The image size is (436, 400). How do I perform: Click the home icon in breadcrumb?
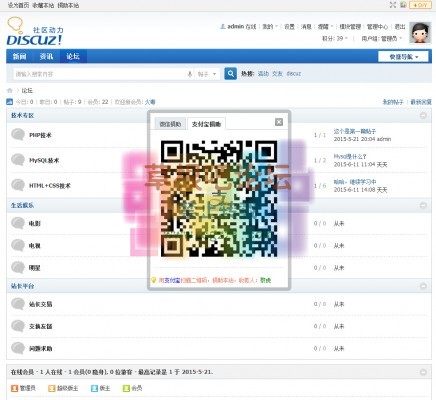10,90
